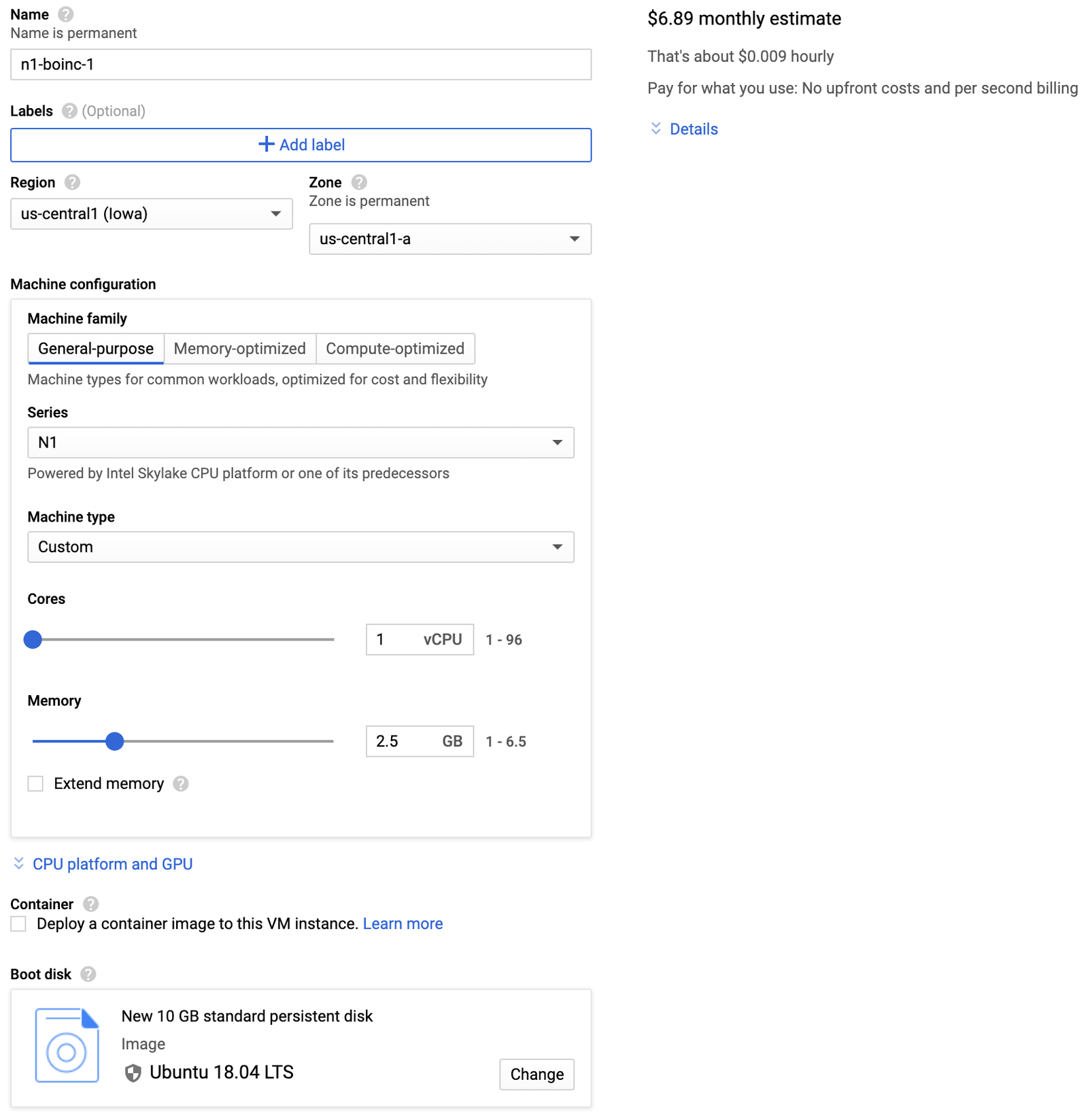Screen dimensions: 1088x1120
Task: Open the Zone us-central1-a dropdown
Action: (449, 239)
